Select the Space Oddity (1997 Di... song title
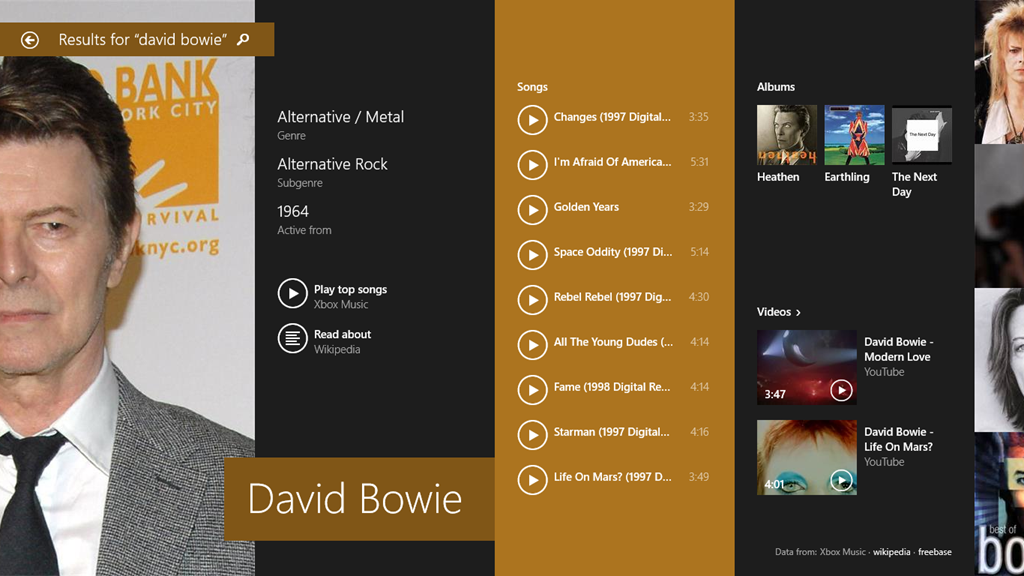This screenshot has width=1024, height=576. point(613,252)
